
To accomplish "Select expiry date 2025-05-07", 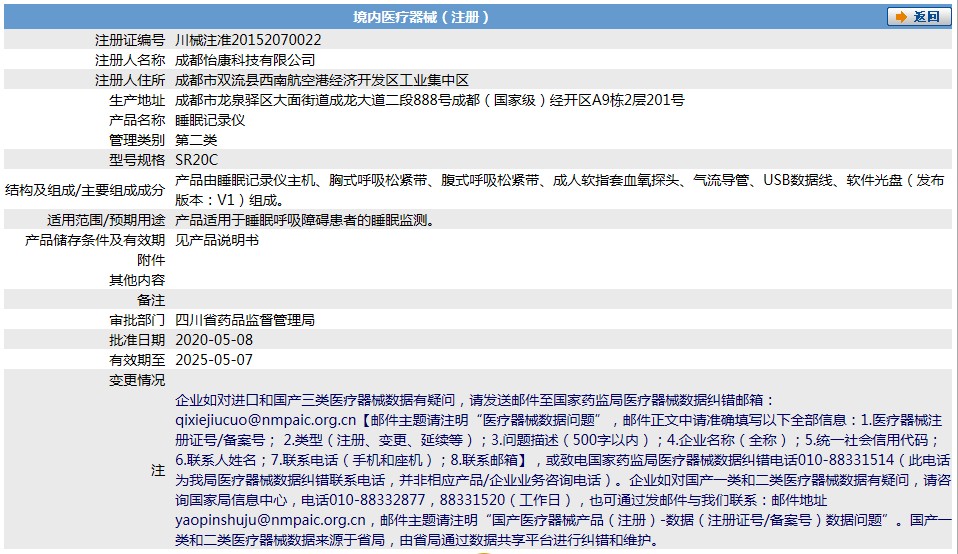I will point(214,360).
